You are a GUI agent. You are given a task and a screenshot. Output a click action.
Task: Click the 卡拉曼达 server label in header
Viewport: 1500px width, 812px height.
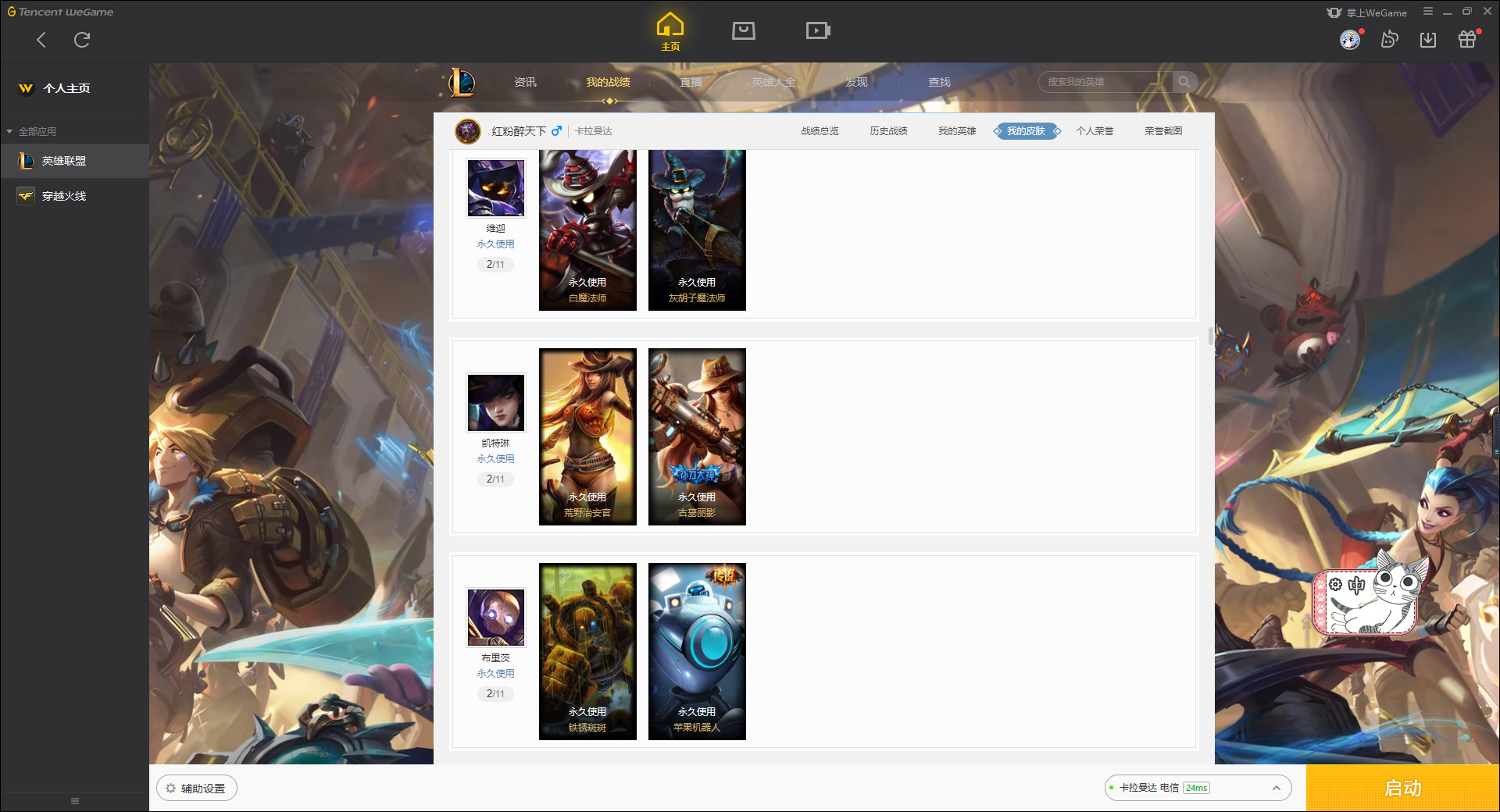coord(594,131)
